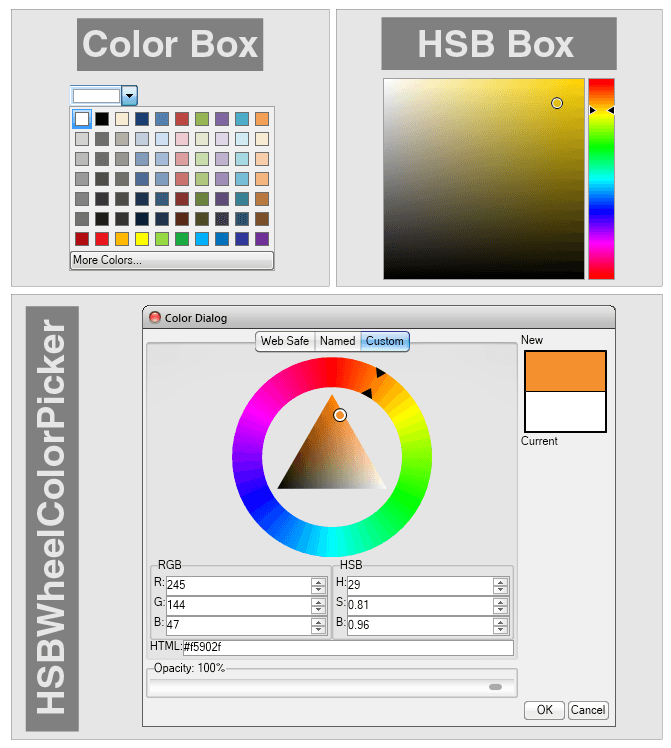Click the More Colors... button
The width and height of the screenshot is (671, 748).
(171, 261)
